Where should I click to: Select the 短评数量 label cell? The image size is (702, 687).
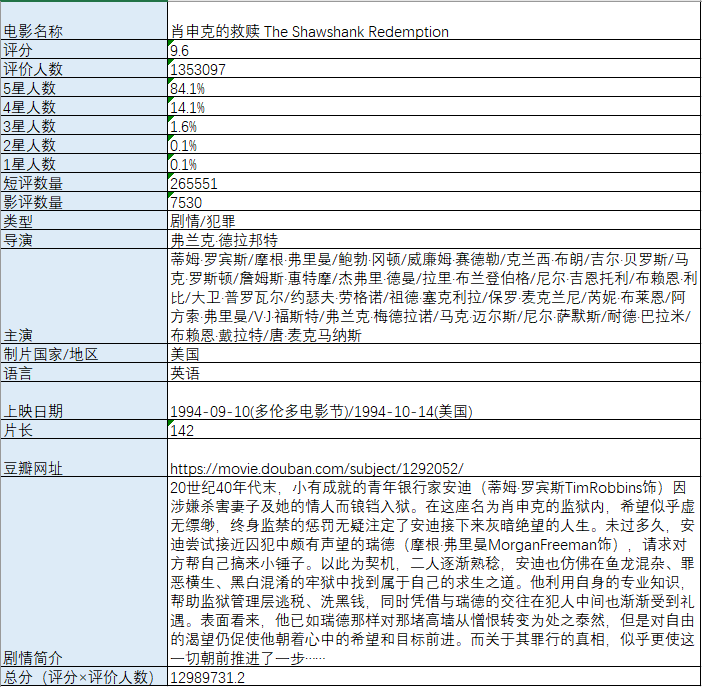(x=84, y=182)
